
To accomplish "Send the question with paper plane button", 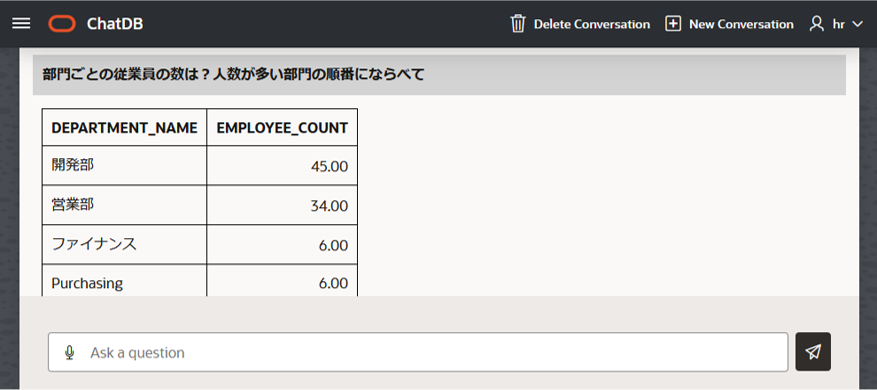I will [x=813, y=352].
